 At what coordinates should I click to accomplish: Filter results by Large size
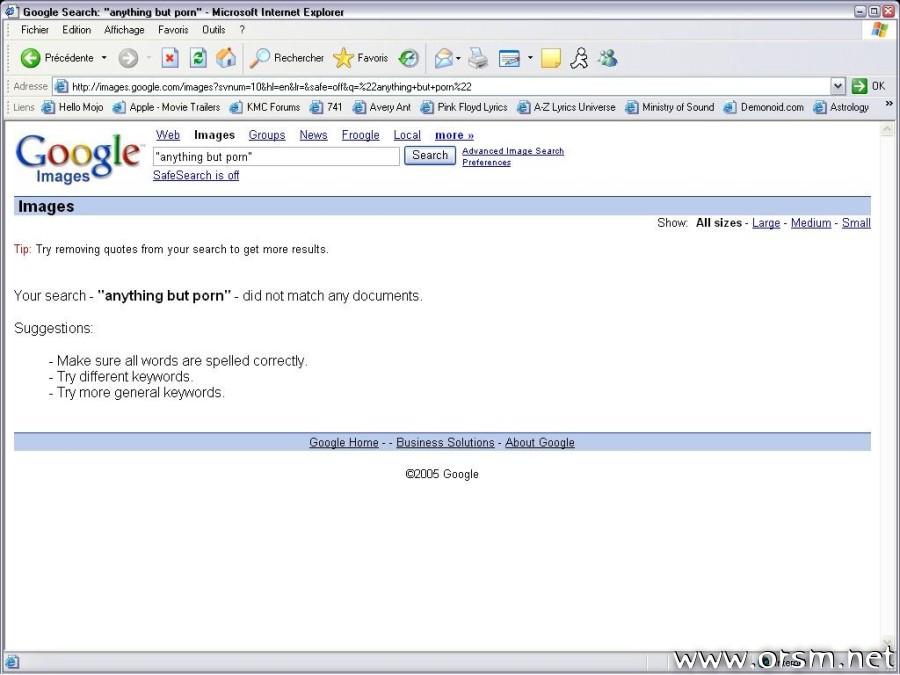766,223
